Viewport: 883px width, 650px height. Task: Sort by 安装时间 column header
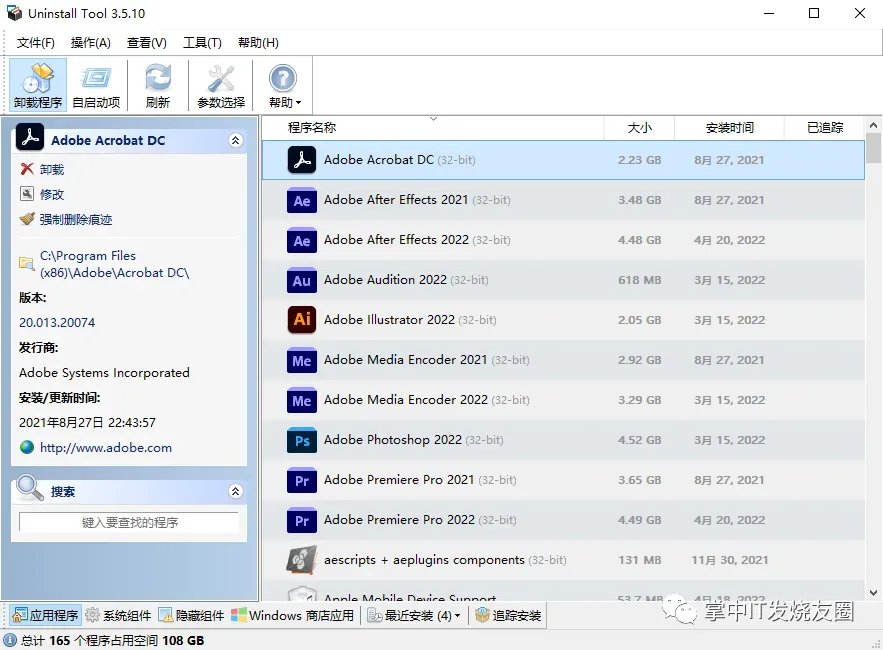729,128
